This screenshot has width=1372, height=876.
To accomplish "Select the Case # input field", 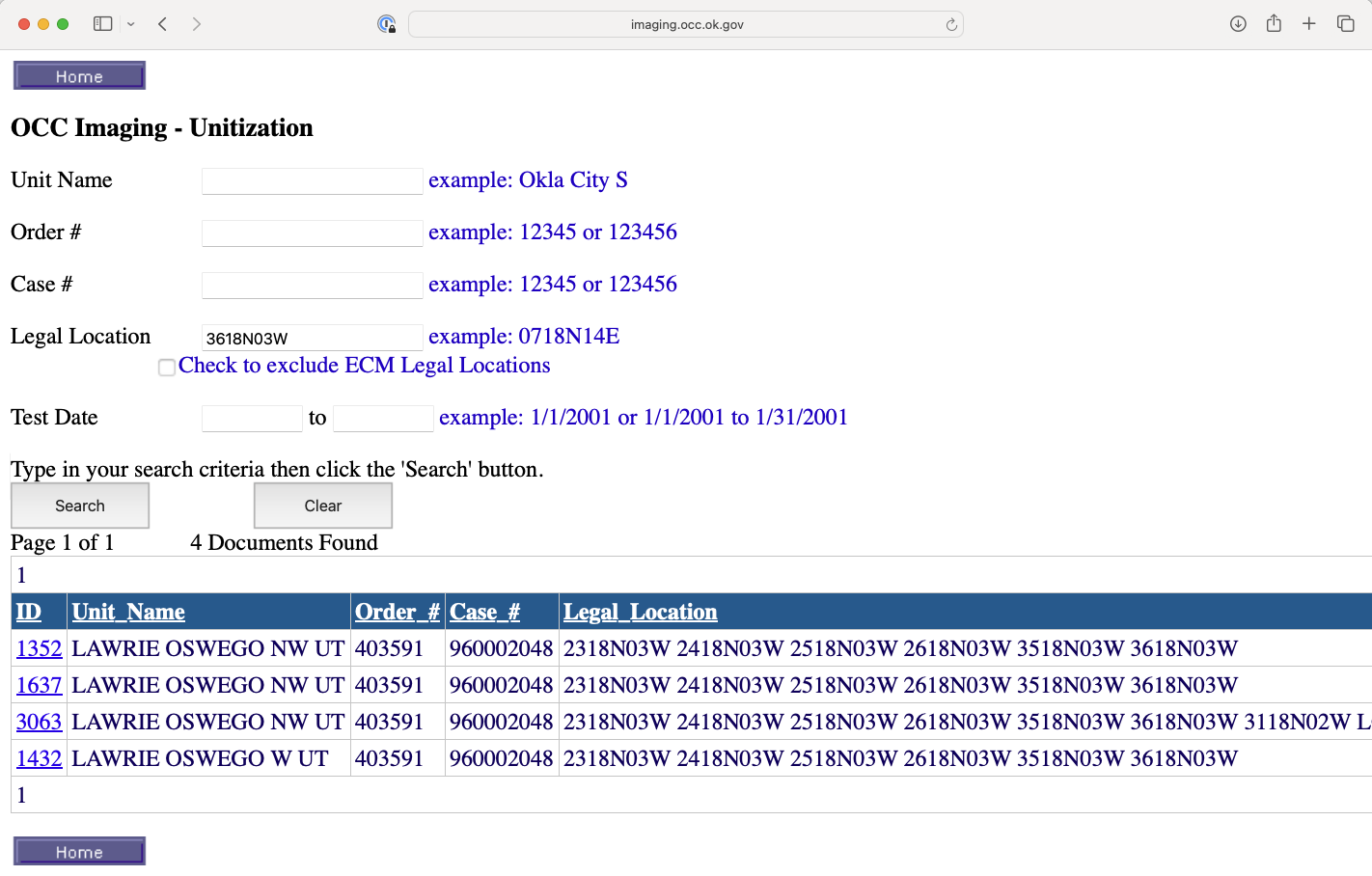I will pyautogui.click(x=312, y=286).
